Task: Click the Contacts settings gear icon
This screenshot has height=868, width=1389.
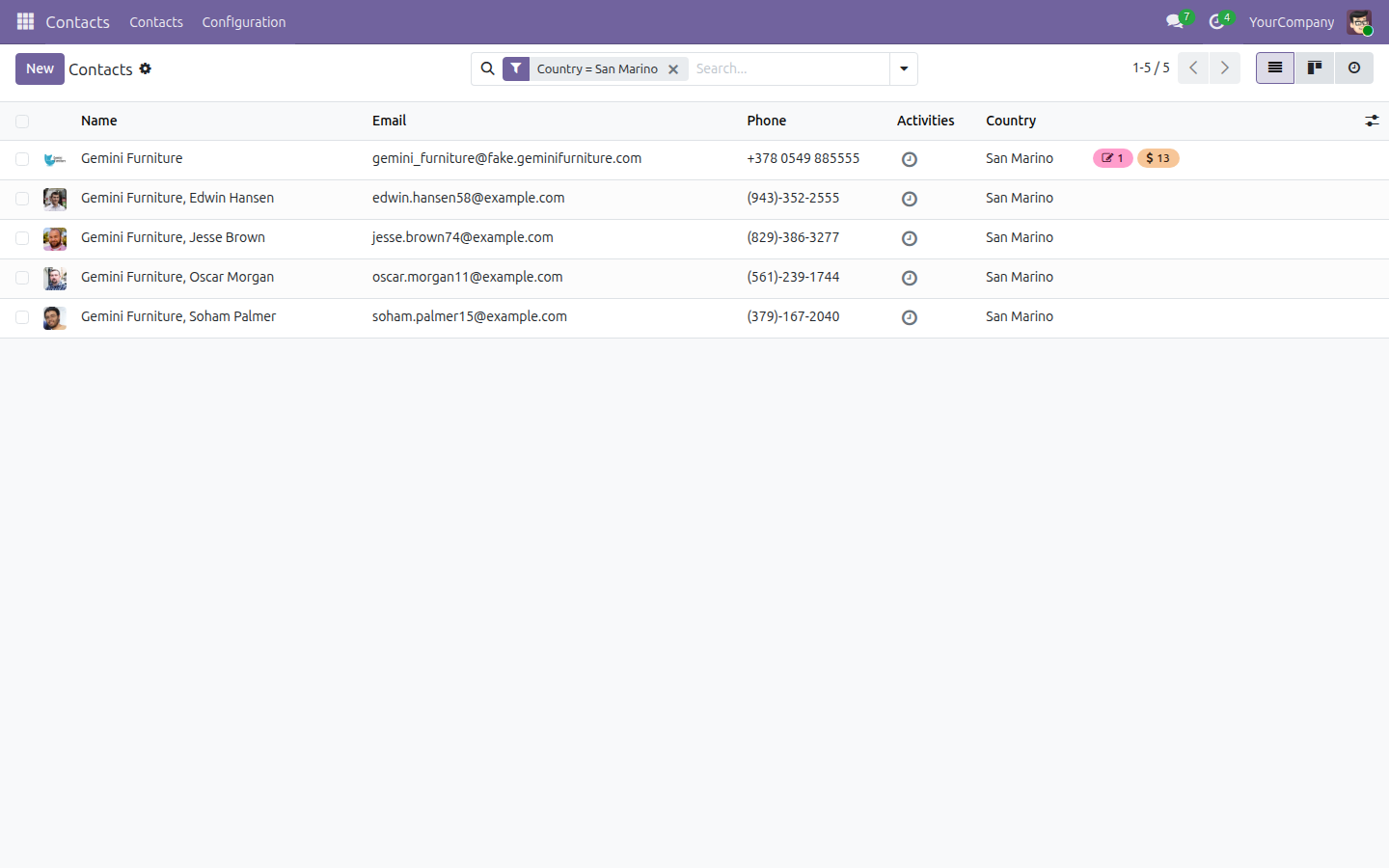Action: (146, 68)
